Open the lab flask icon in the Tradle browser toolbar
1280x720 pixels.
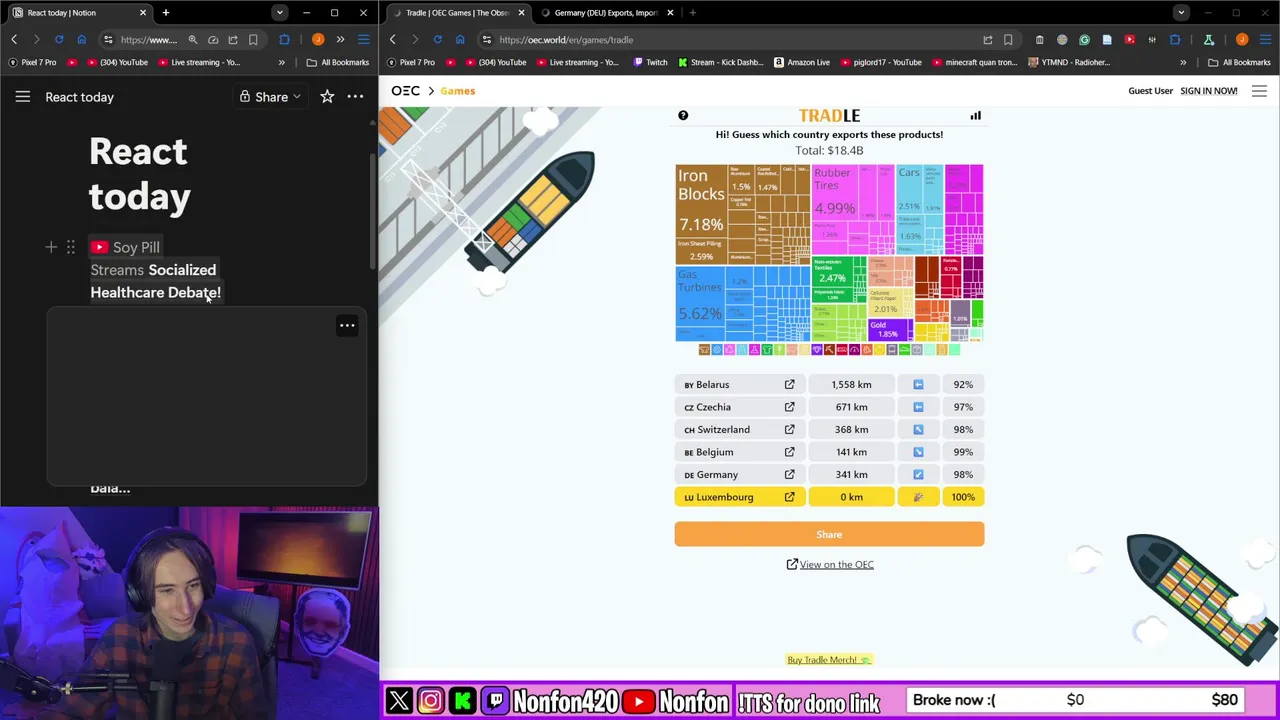click(x=1208, y=40)
